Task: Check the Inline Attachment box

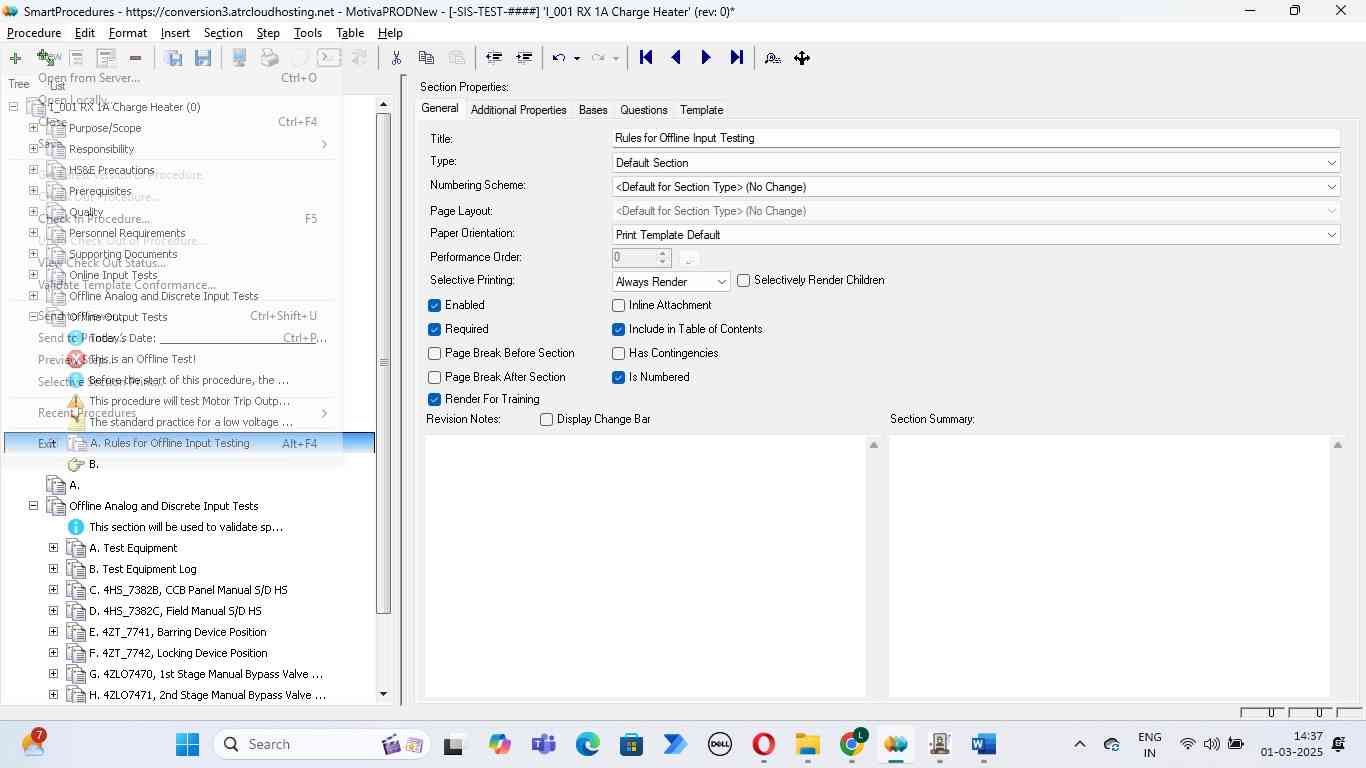Action: [x=618, y=305]
